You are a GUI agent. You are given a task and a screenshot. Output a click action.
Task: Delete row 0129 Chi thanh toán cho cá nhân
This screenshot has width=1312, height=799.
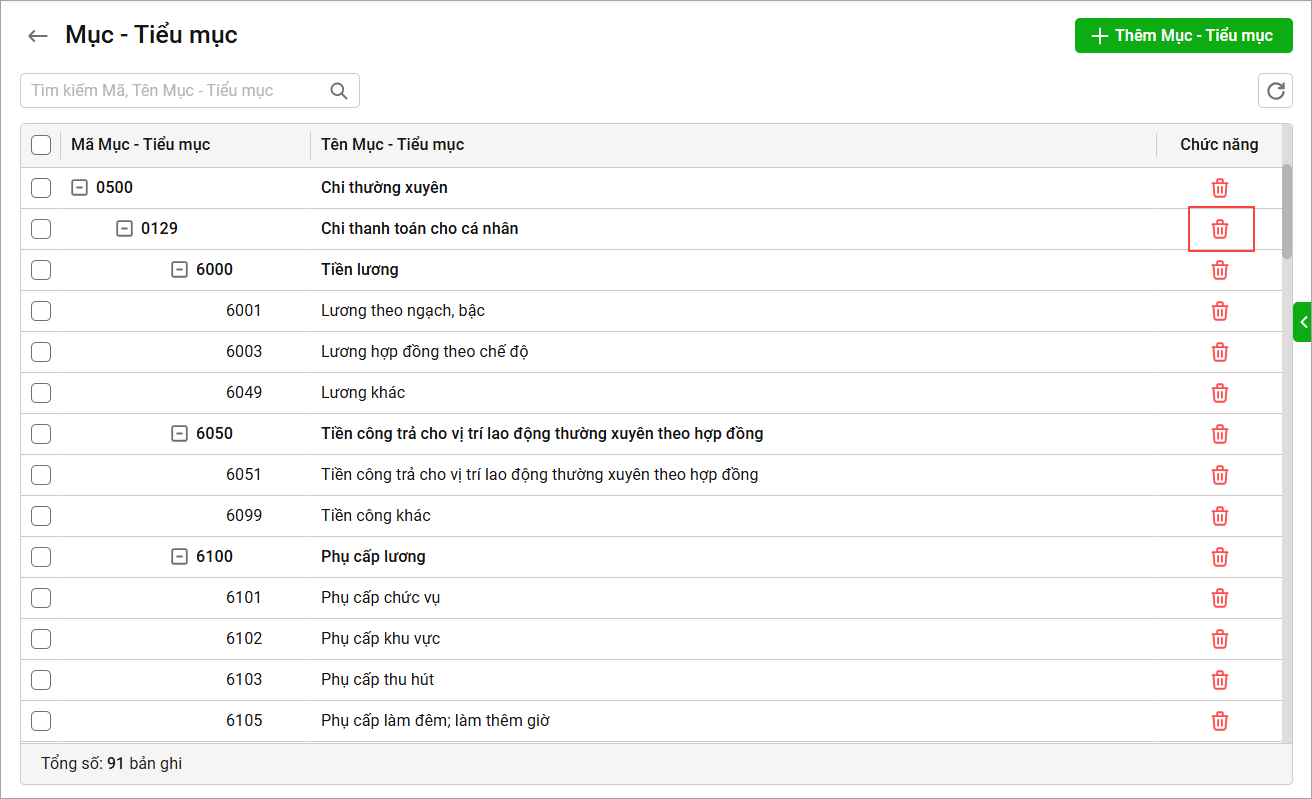point(1220,229)
